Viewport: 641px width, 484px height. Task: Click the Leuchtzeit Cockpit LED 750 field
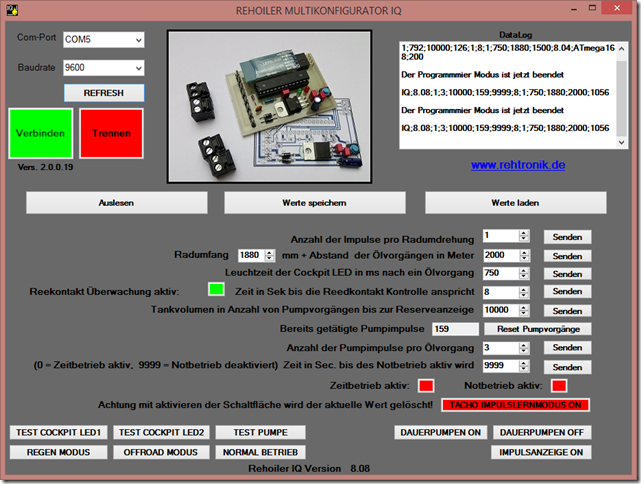click(501, 273)
